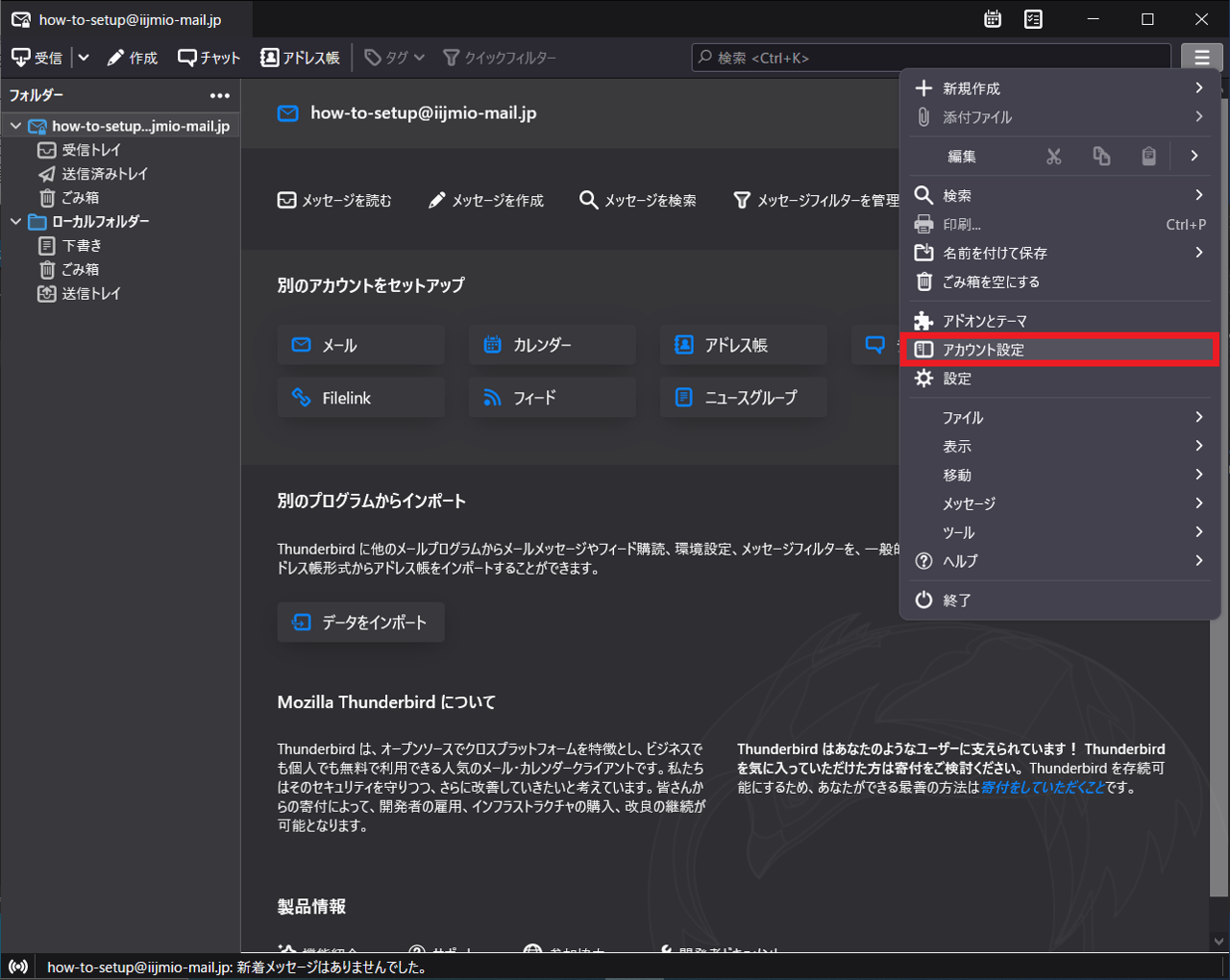1230x980 pixels.
Task: Close the hamburger application menu button
Action: click(x=1201, y=58)
